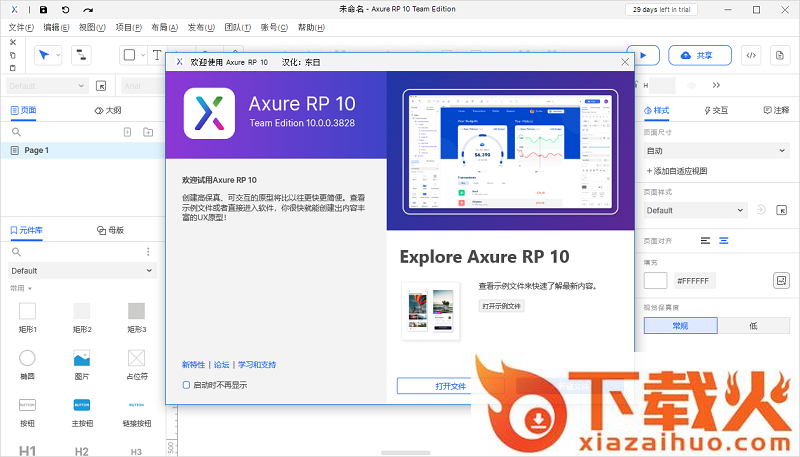Open libraries panel three-dot options
The image size is (800, 457).
(148, 251)
